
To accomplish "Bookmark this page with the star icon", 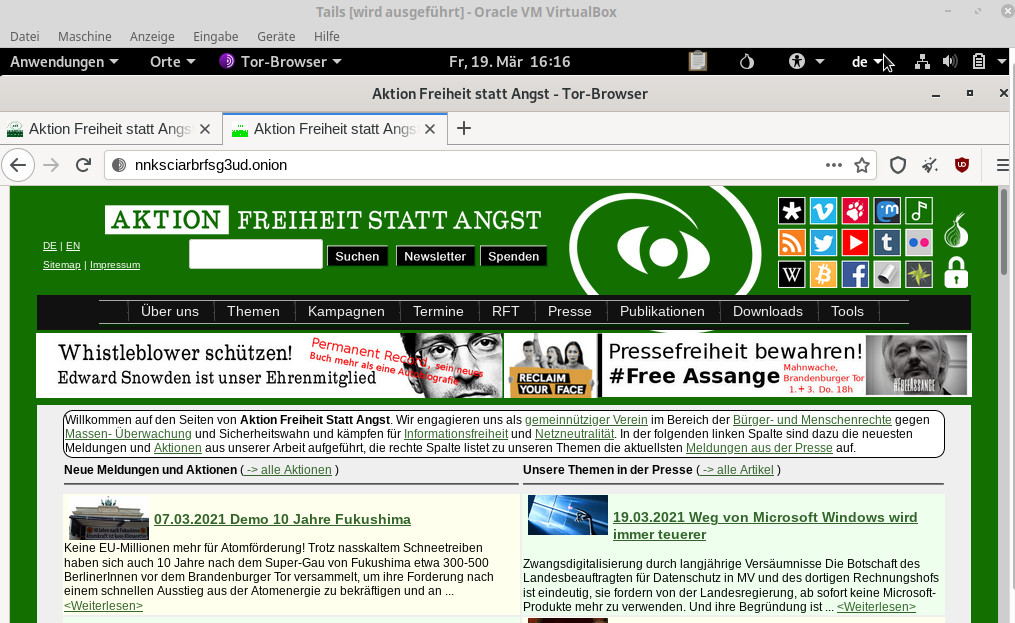I will 862,165.
